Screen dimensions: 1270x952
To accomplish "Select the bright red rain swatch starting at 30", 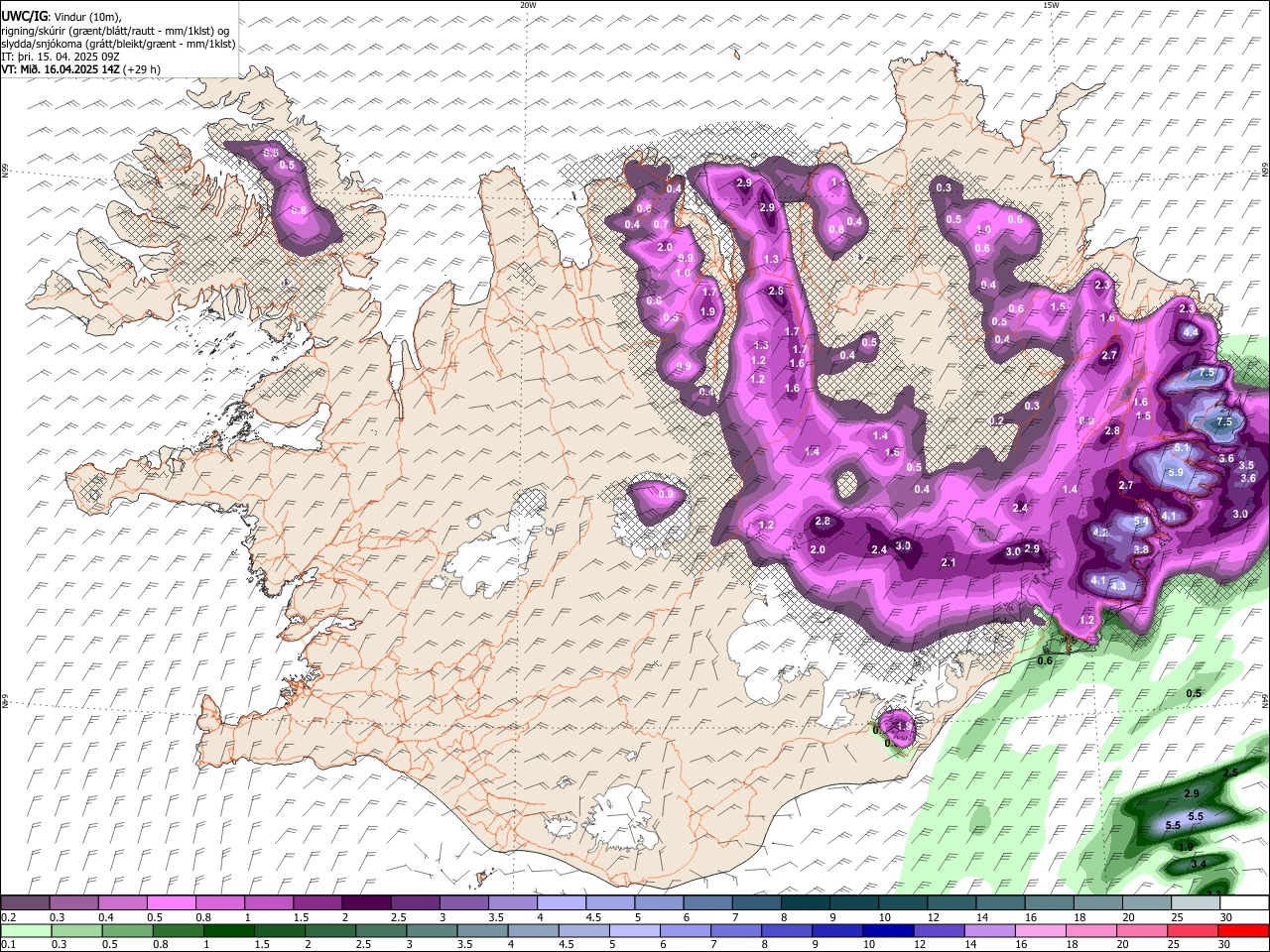I will coord(1244,930).
